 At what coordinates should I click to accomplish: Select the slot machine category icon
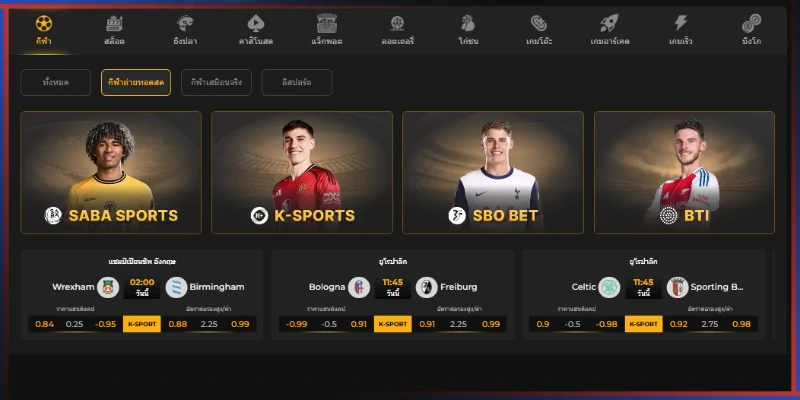[114, 23]
